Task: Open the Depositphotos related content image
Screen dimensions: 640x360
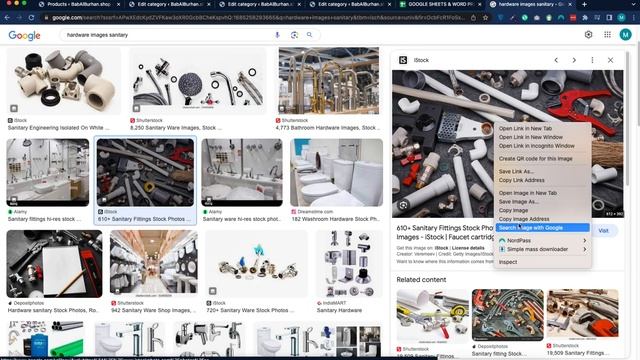Action: click(508, 315)
